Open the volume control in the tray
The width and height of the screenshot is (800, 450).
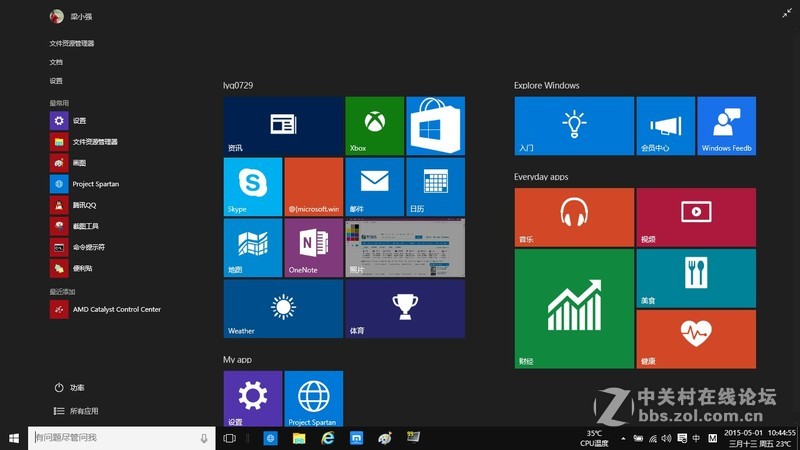667,438
